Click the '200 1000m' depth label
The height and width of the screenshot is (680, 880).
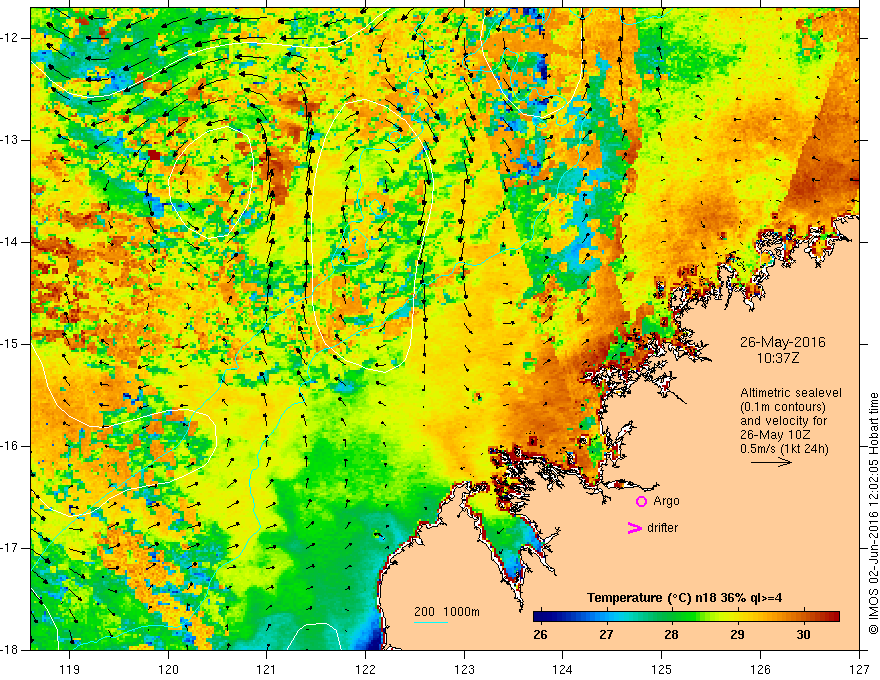[447, 612]
